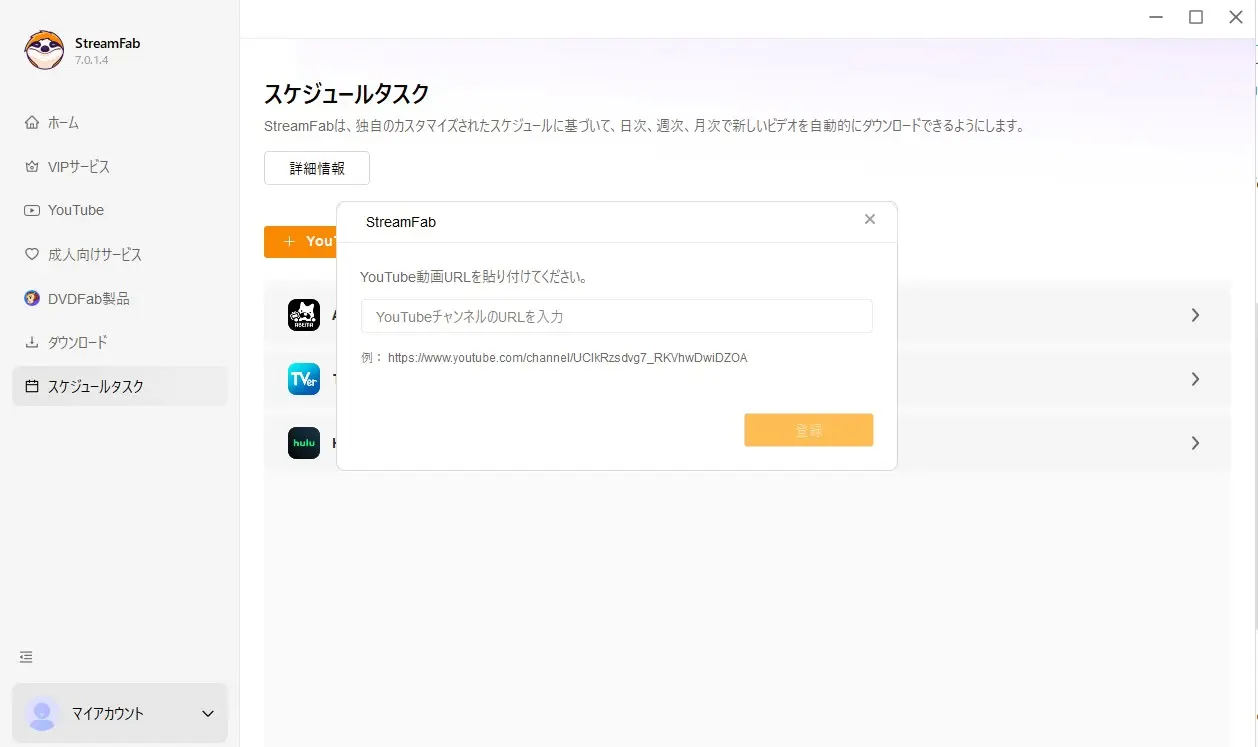Click the 詳細情報 button
Screen dimensions: 1258x747
pos(317,168)
